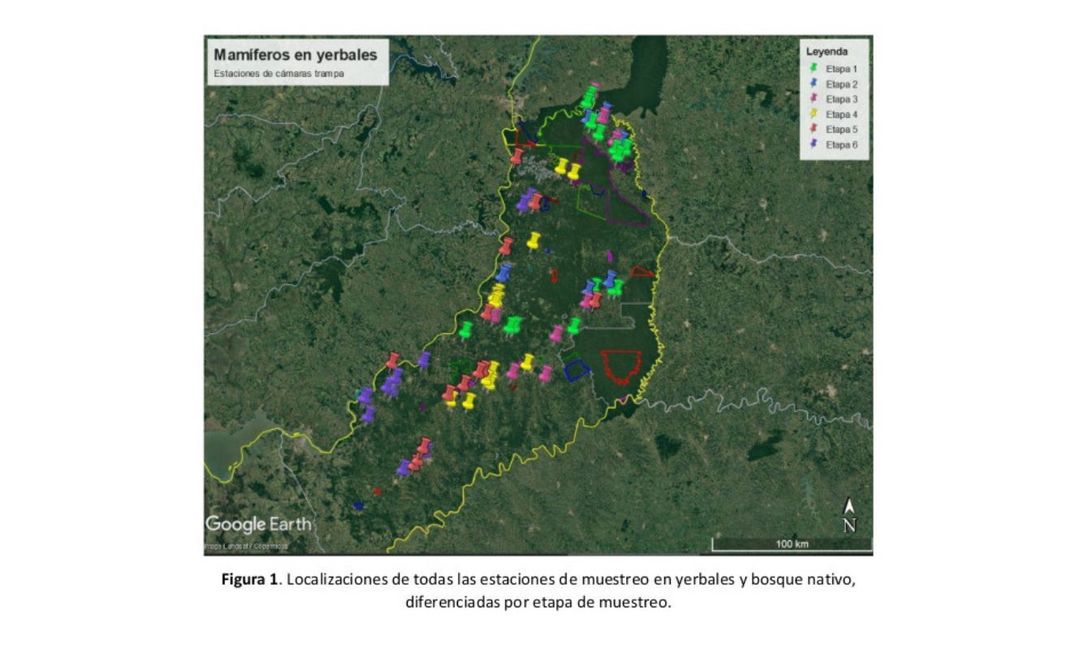This screenshot has width=1088, height=650.
Task: Click the Estaciones de cámaras trampa subtitle
Action: pyautogui.click(x=278, y=73)
